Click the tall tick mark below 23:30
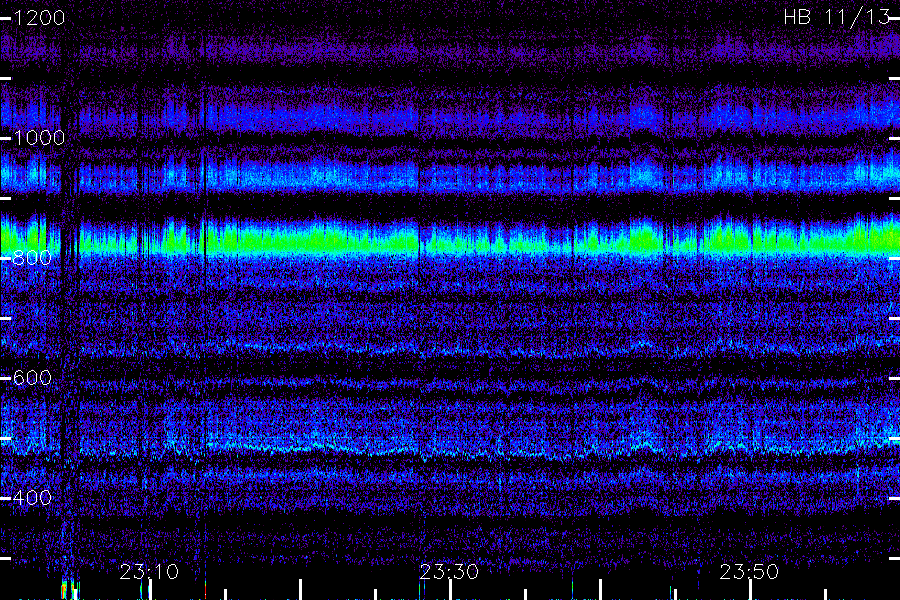 [x=451, y=590]
